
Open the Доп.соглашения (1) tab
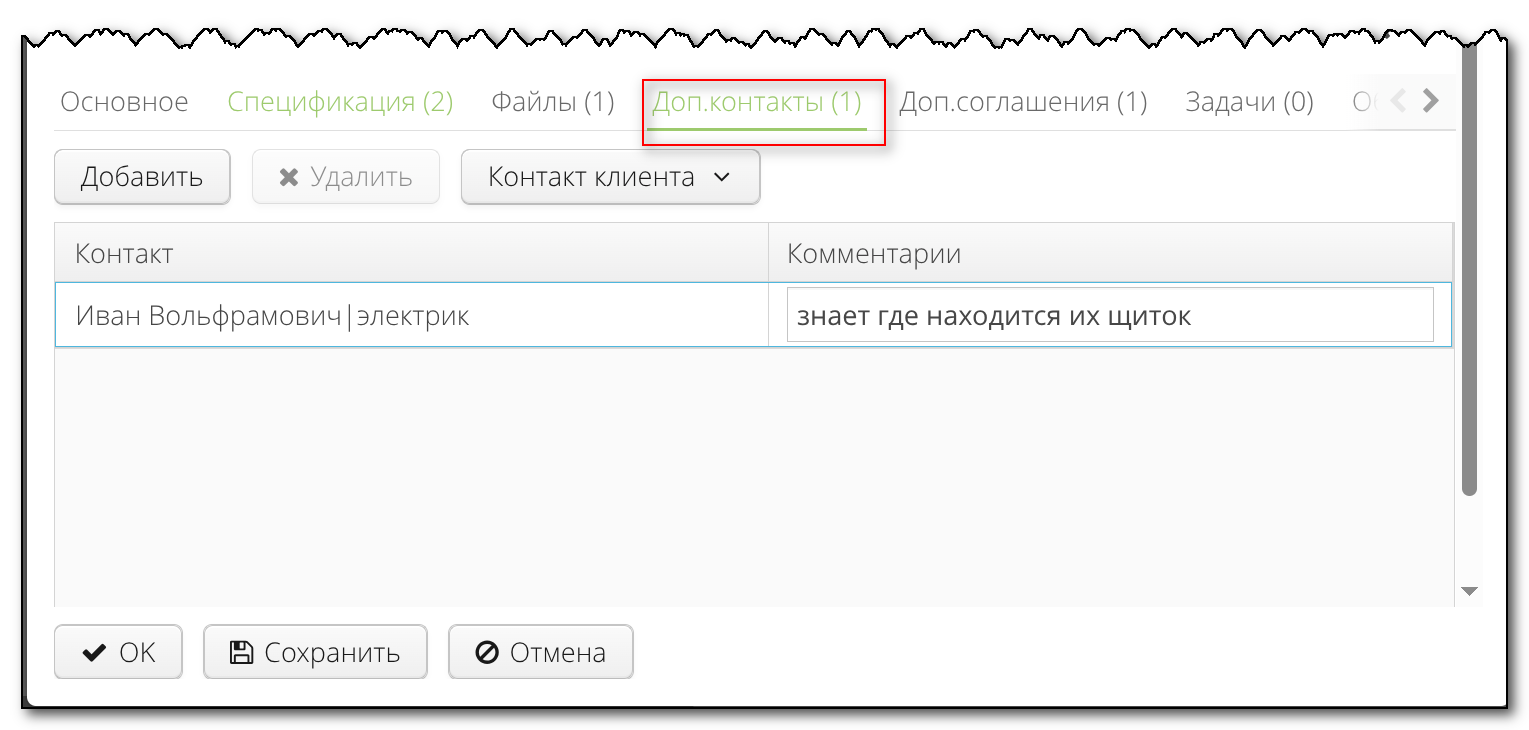[1023, 100]
